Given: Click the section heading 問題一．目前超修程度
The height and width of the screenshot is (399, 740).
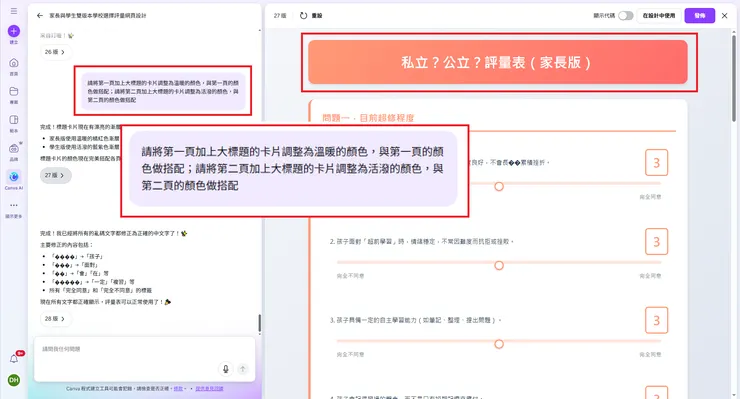Looking at the screenshot, I should [368, 118].
